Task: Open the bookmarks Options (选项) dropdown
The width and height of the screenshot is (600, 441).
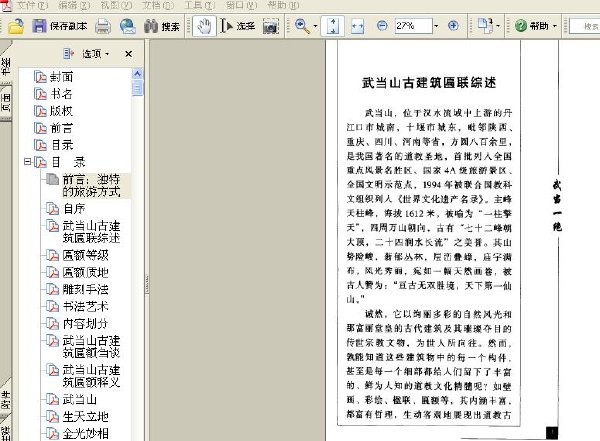Action: coord(95,54)
